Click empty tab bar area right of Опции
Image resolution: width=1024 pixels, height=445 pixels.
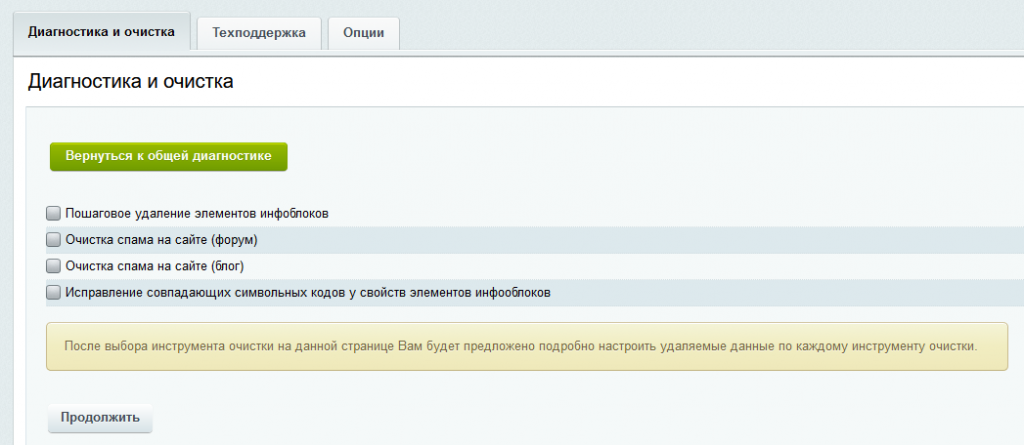700,32
